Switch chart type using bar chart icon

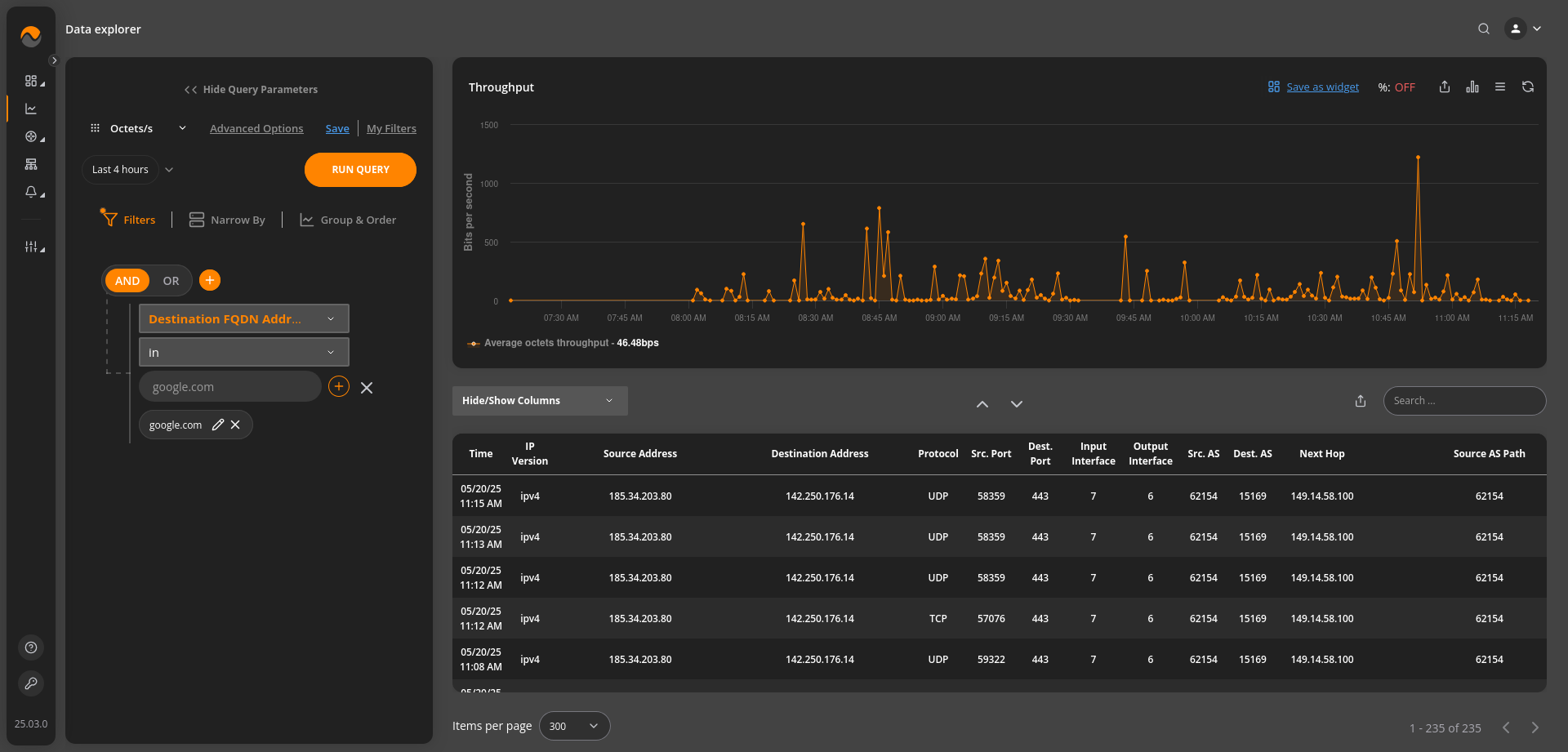1472,87
